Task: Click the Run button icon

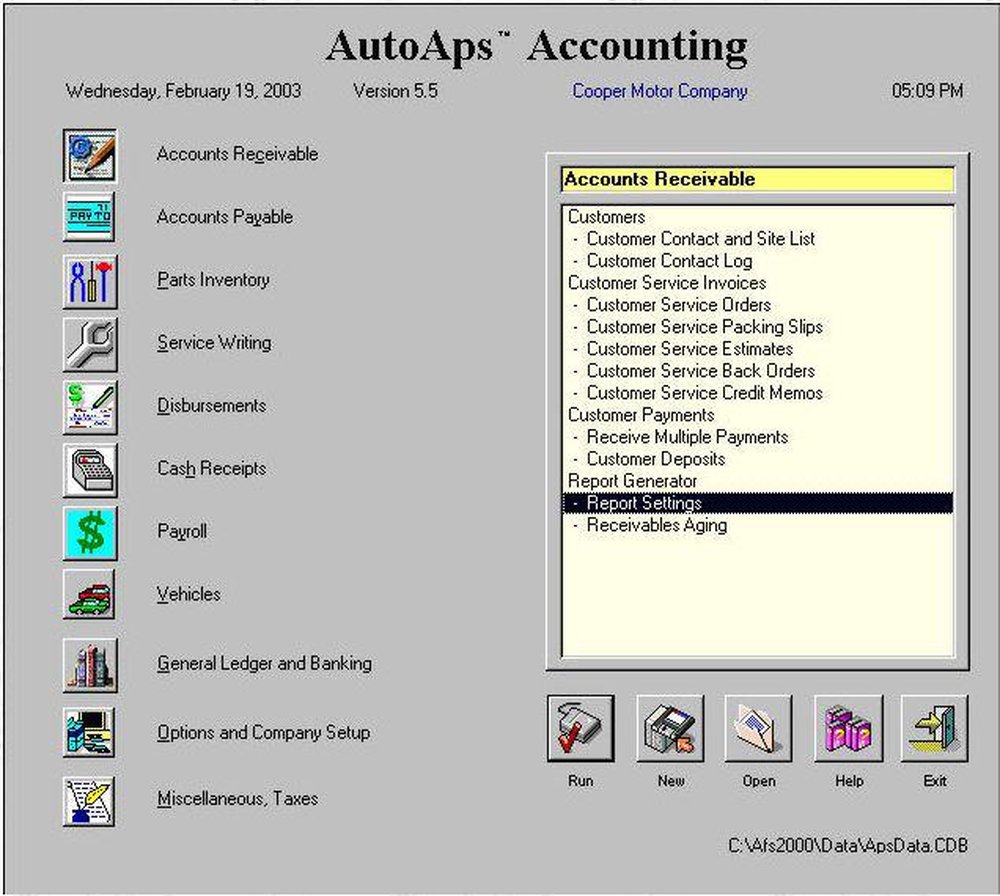Action: tap(580, 728)
